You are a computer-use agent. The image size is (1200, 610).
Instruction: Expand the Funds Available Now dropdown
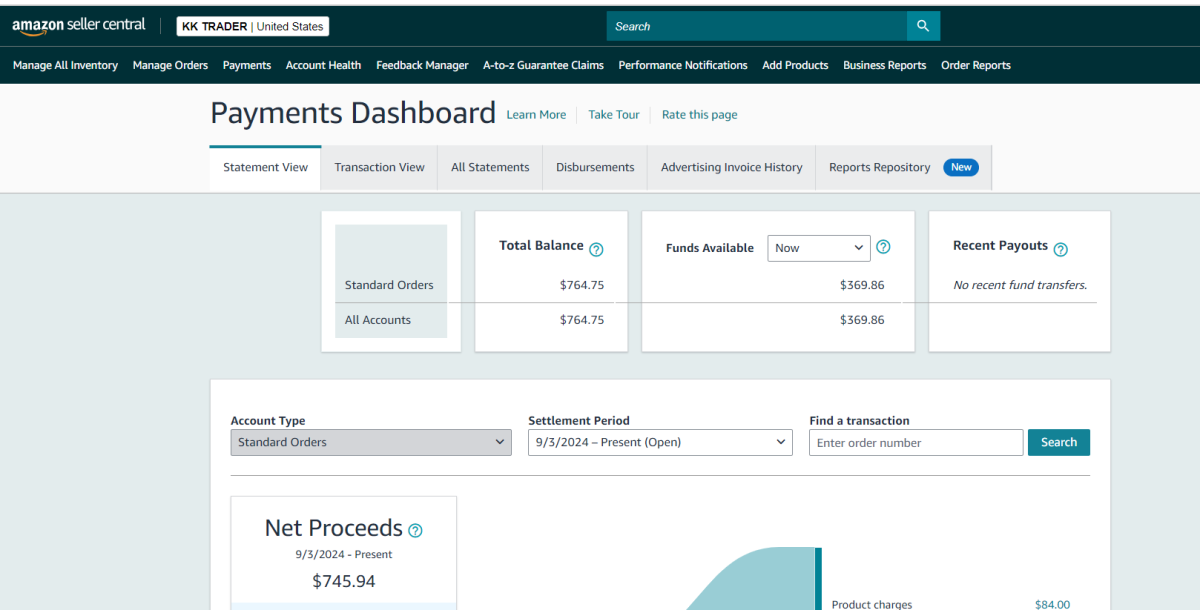(819, 248)
